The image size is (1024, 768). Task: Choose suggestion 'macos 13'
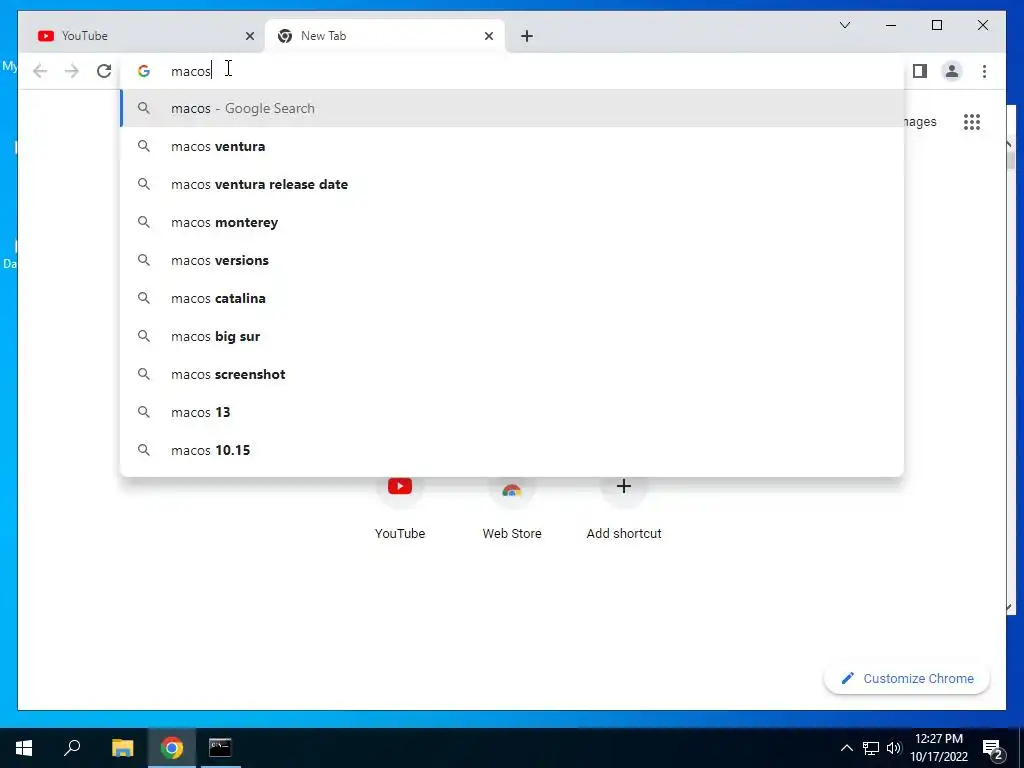[x=512, y=412]
